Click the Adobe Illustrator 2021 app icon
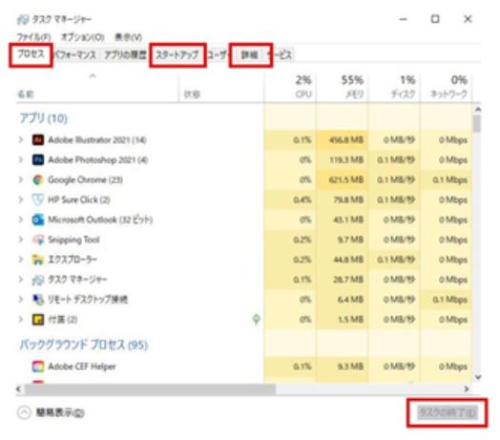The height and width of the screenshot is (440, 500). click(x=38, y=140)
